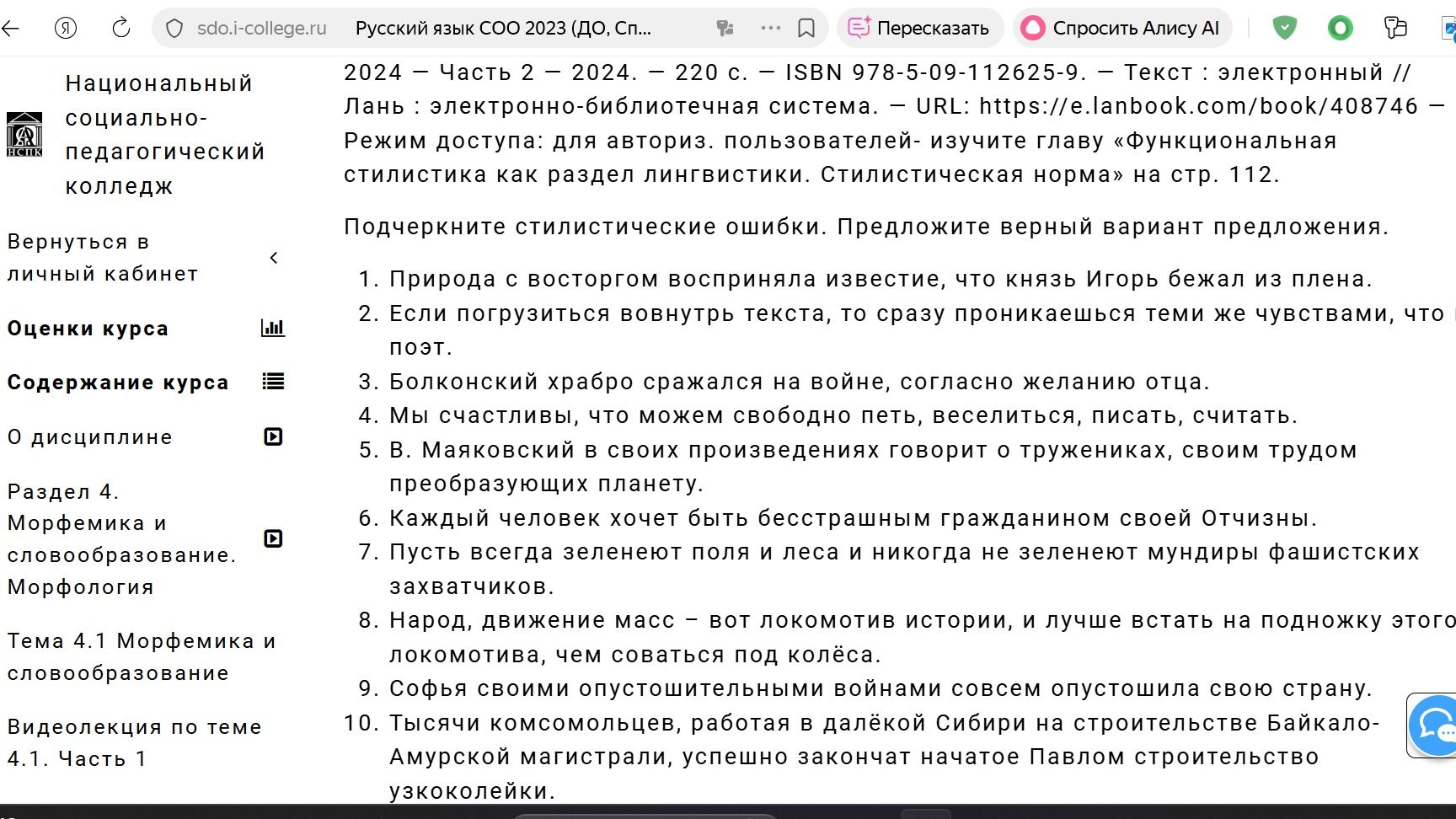Reload the page
Image resolution: width=1456 pixels, height=819 pixels.
pos(121,28)
